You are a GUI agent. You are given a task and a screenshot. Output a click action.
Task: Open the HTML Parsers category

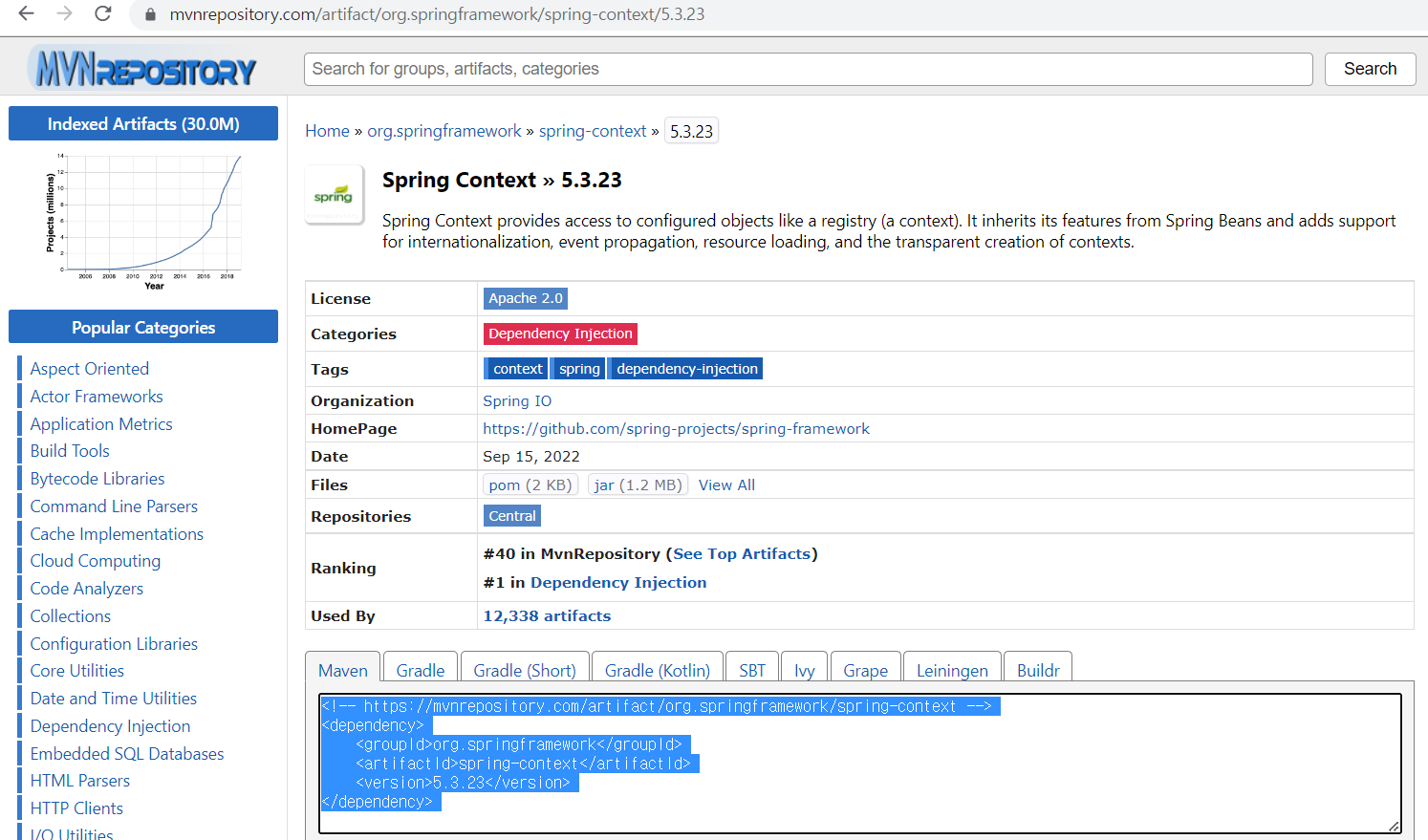(x=80, y=781)
